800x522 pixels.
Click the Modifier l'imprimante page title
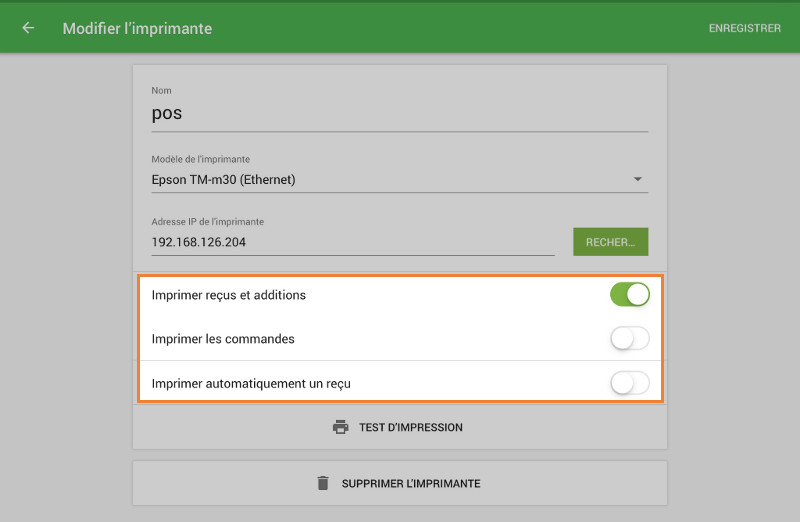click(137, 28)
